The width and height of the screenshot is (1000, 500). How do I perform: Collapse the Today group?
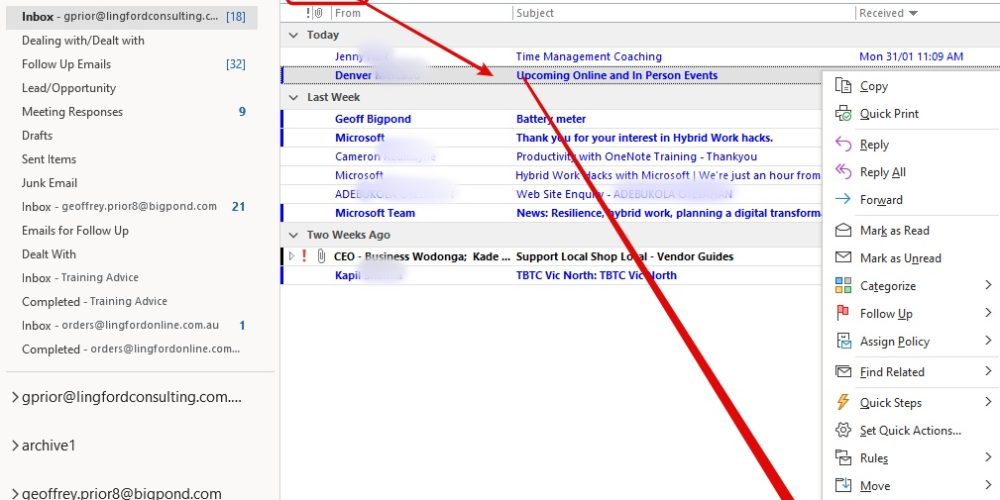point(293,35)
